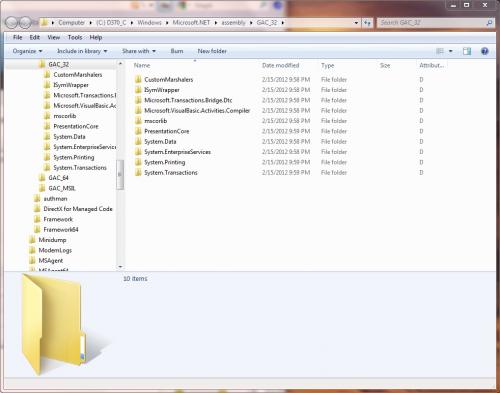Open the Share with dropdown
Screen dimensions: 500x393
pos(139,51)
